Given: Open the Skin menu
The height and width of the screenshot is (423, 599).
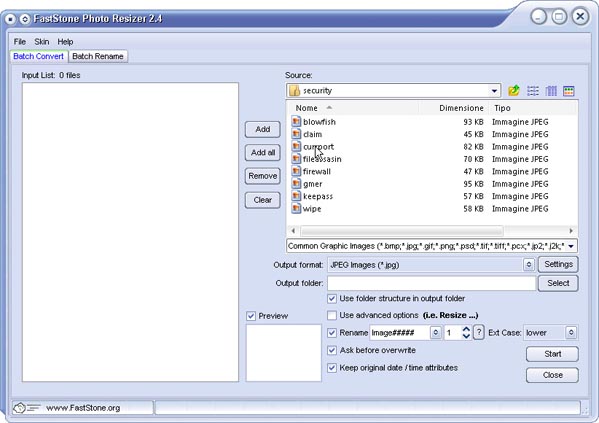Looking at the screenshot, I should 42,42.
